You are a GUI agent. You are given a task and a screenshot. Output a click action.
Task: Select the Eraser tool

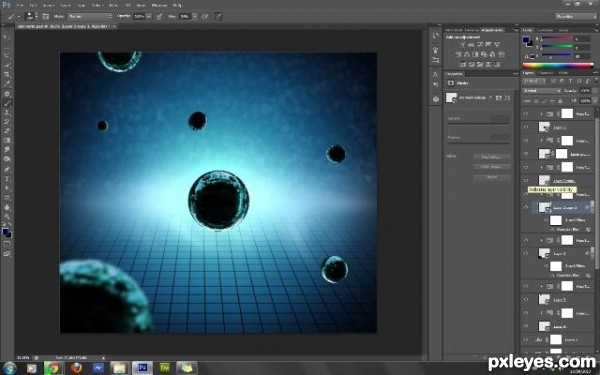point(7,131)
